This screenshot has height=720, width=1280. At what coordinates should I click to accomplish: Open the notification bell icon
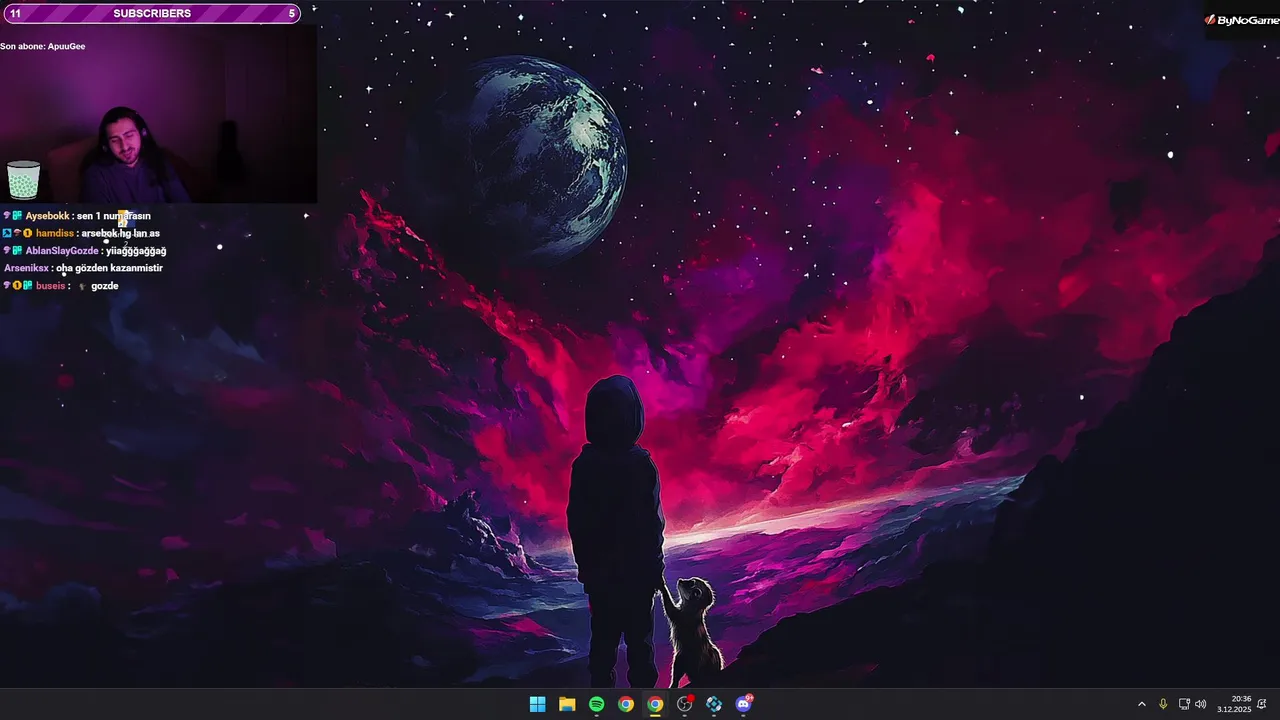1262,704
